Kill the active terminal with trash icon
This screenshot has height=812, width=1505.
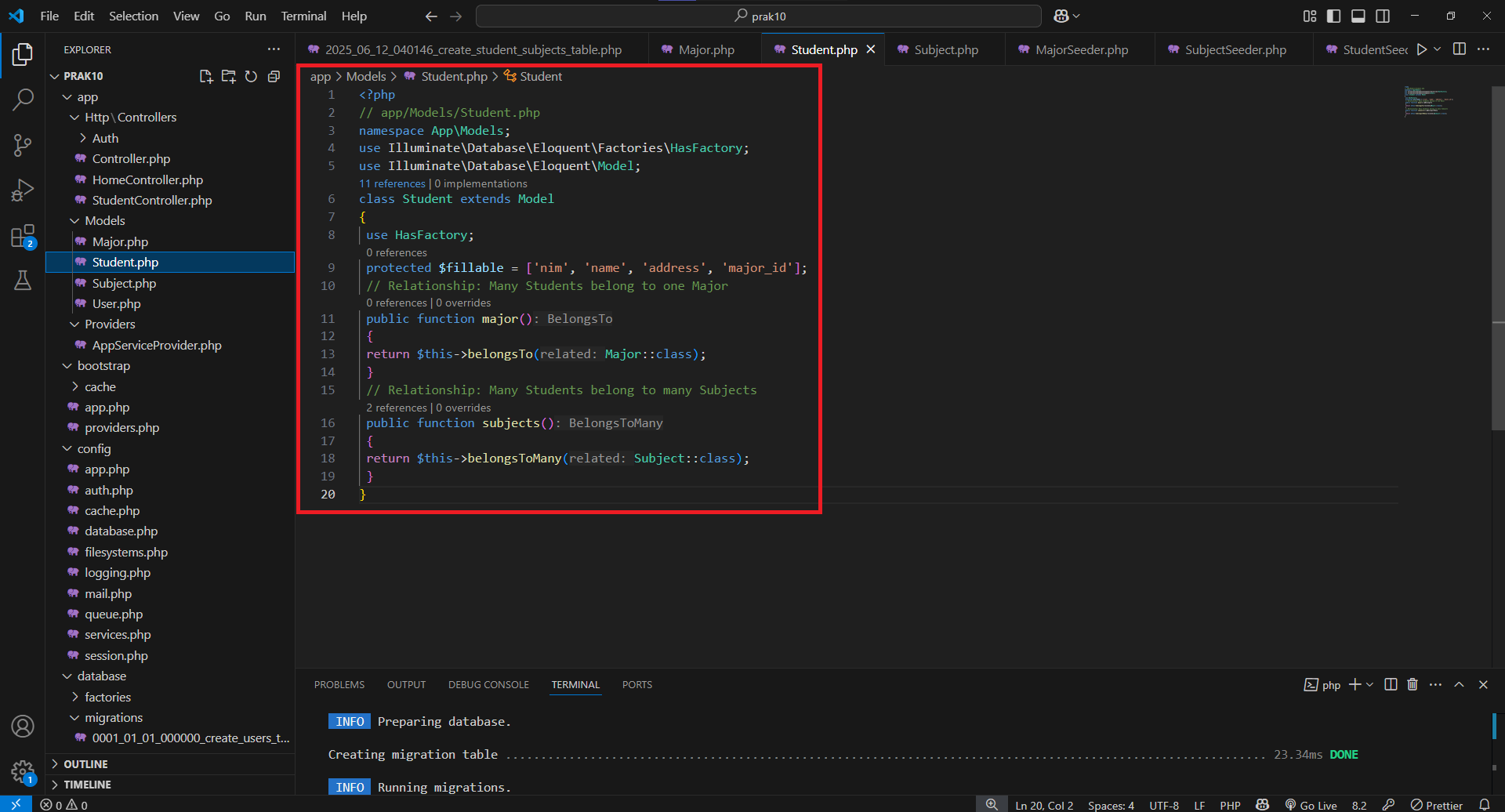tap(1413, 684)
